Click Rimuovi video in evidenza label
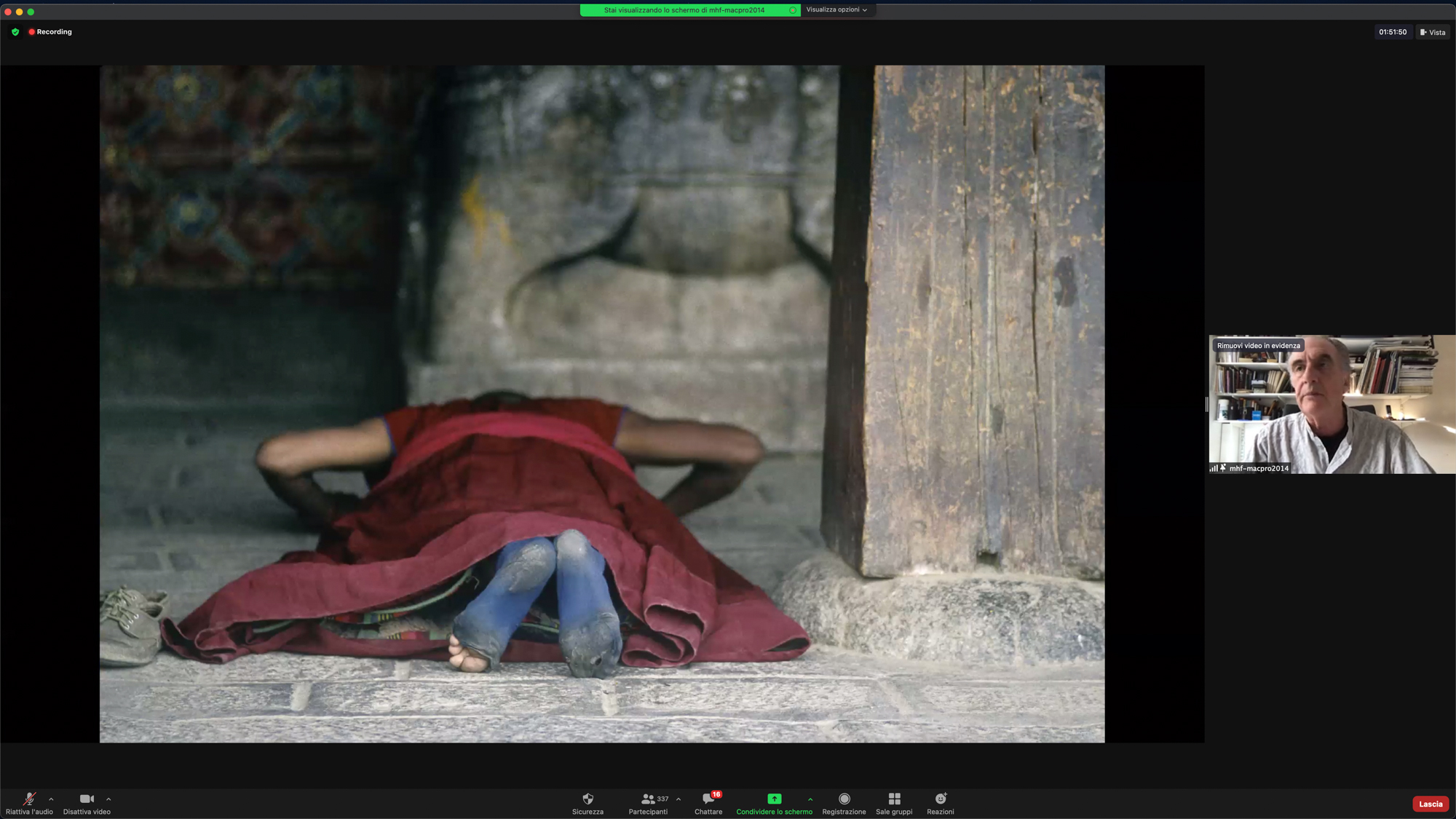 (1258, 346)
